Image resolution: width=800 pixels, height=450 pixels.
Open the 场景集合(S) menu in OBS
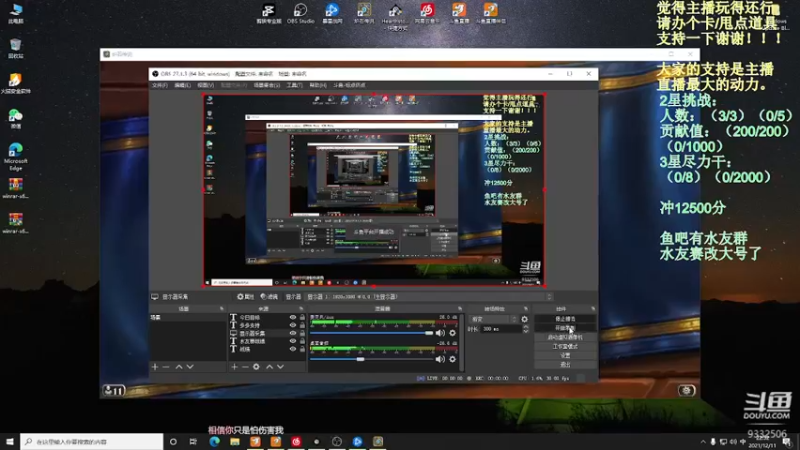(267, 85)
